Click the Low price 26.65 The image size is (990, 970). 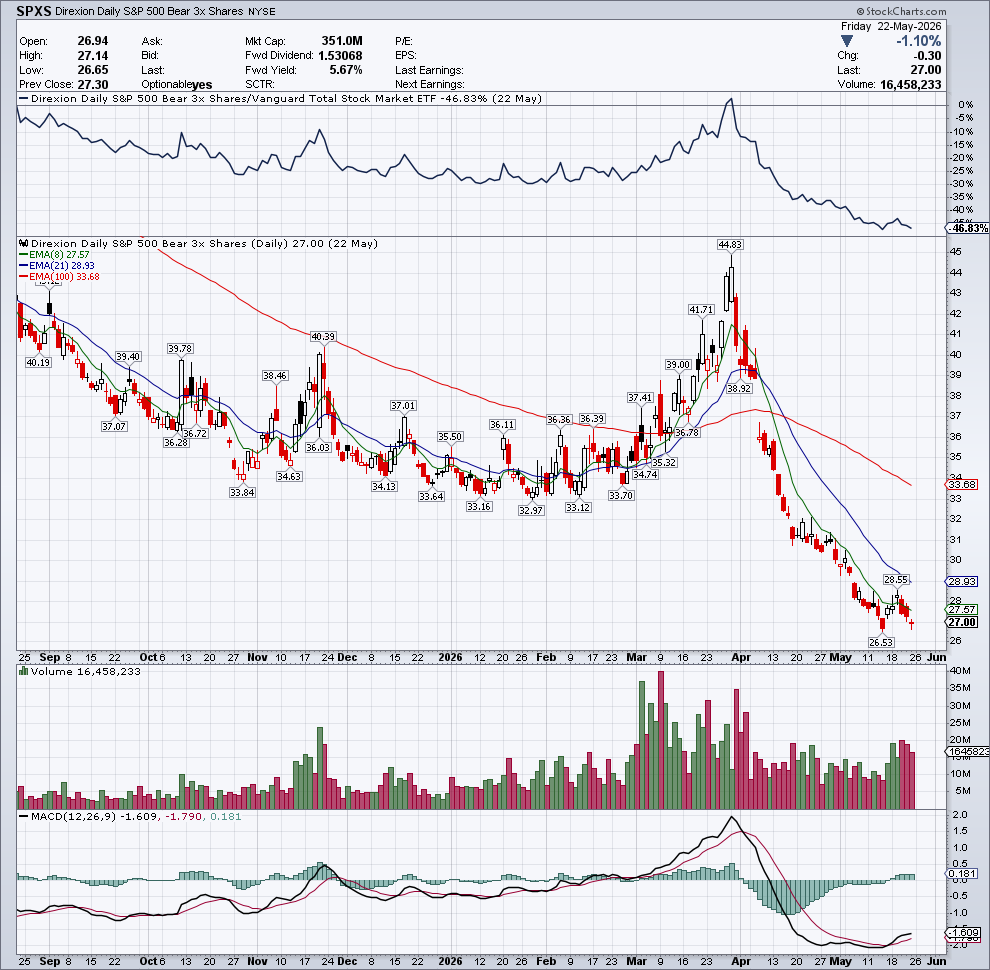click(93, 70)
